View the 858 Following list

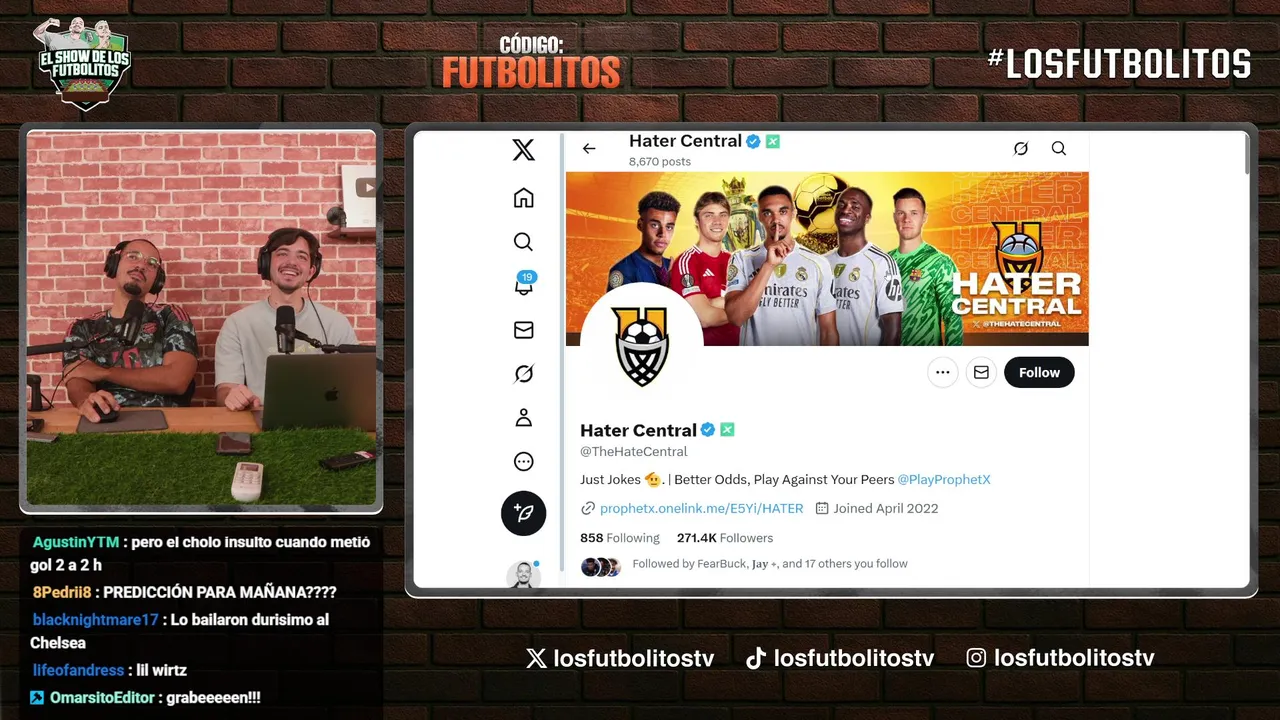tap(620, 538)
